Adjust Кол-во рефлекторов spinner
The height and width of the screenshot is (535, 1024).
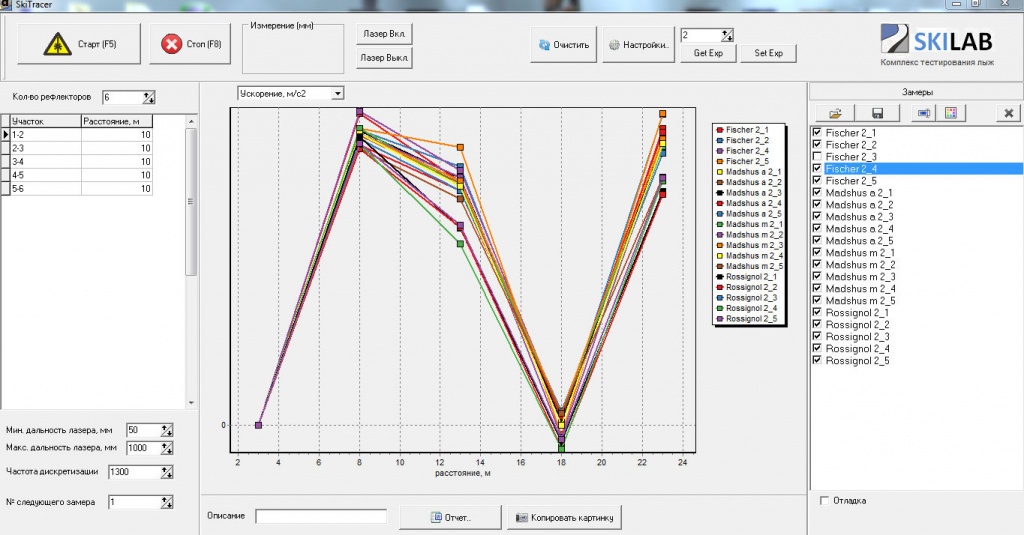coord(149,97)
